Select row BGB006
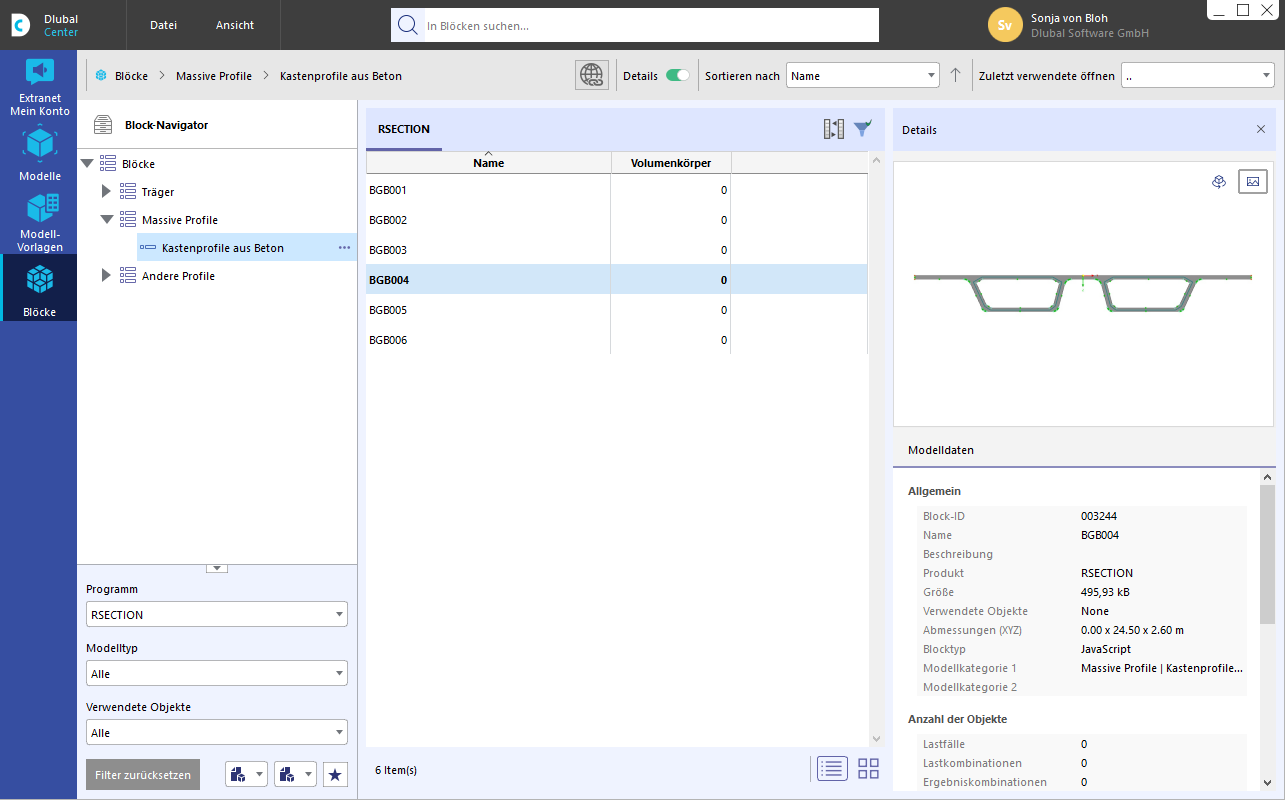1285x800 pixels. click(x=617, y=340)
